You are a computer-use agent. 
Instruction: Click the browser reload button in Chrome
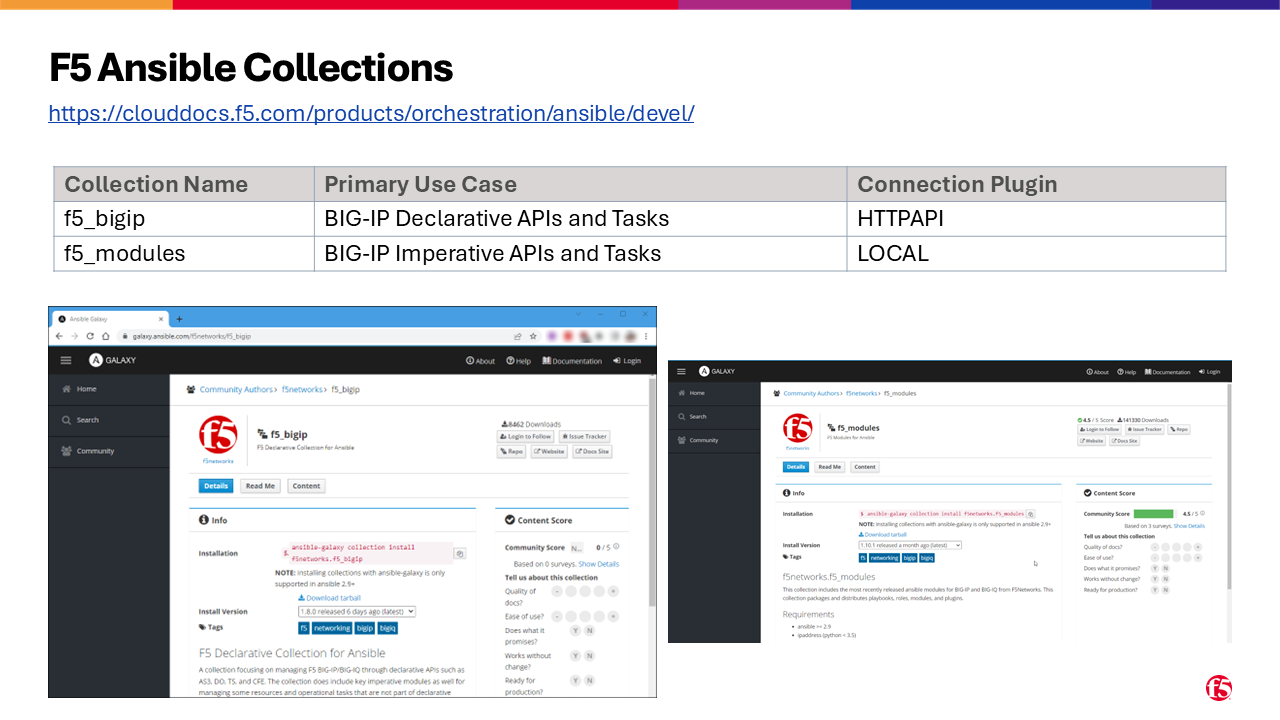(90, 336)
